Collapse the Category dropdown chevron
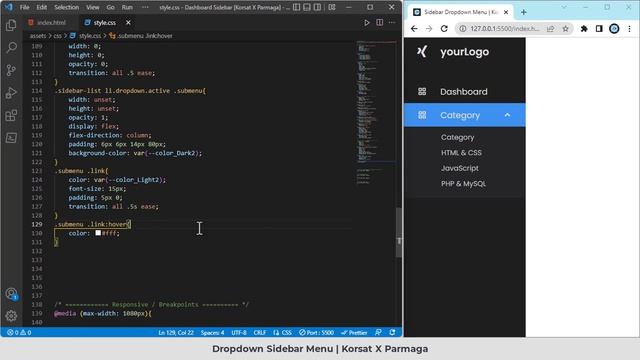The width and height of the screenshot is (640, 360). [x=507, y=115]
